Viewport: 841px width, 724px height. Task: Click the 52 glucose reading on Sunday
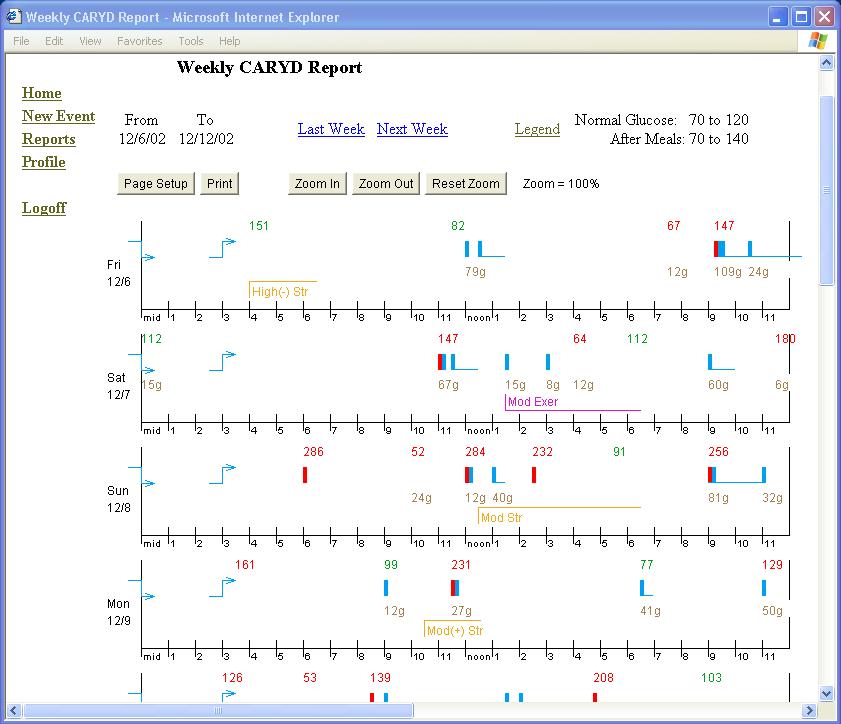(418, 452)
